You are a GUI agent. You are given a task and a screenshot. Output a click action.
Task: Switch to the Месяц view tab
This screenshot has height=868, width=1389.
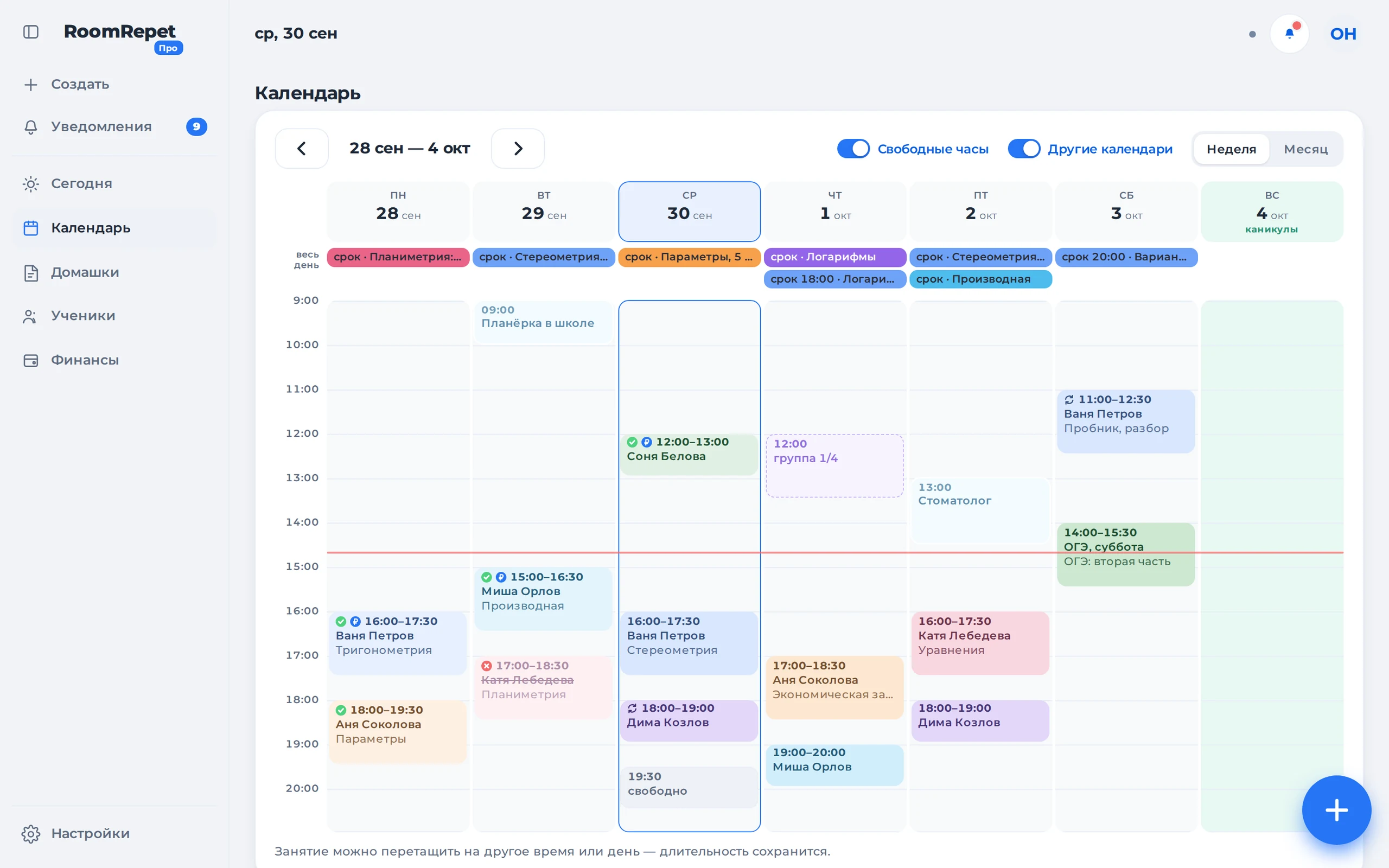1306,149
